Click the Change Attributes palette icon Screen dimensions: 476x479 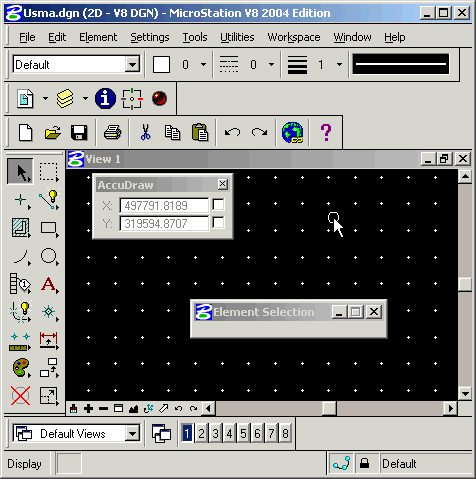point(20,368)
